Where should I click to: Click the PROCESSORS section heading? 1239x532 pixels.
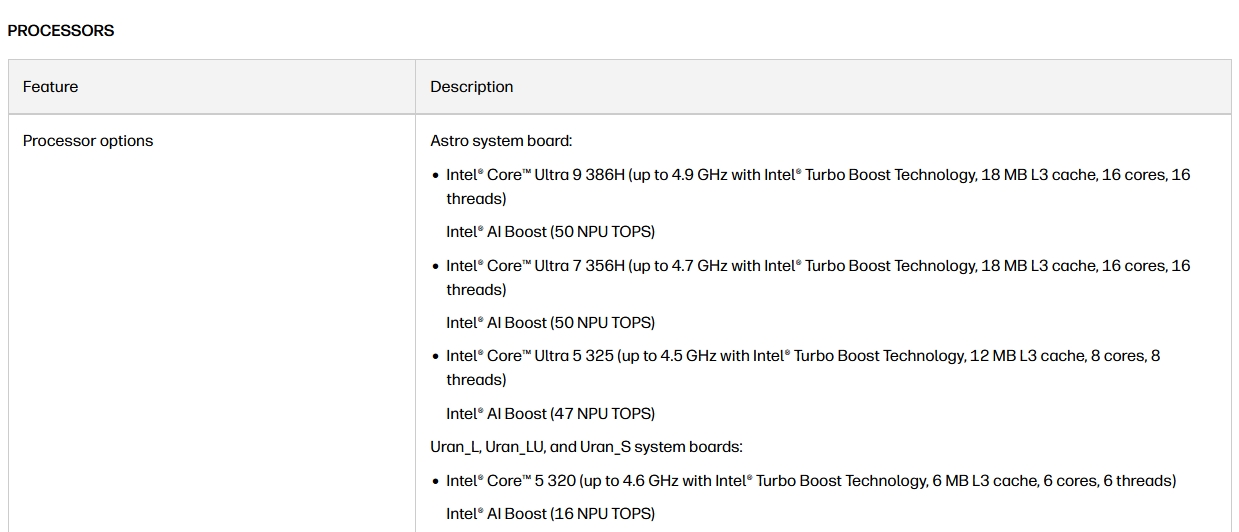pos(61,31)
